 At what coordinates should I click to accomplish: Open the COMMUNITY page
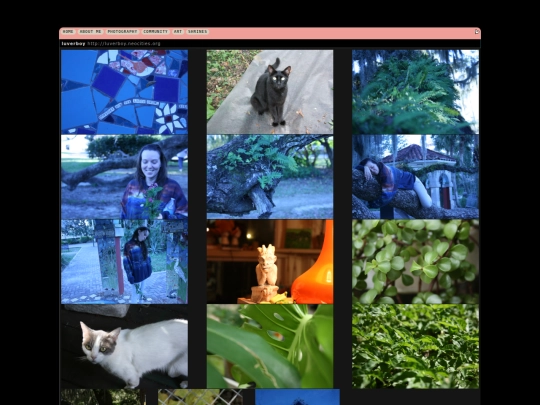coord(155,31)
